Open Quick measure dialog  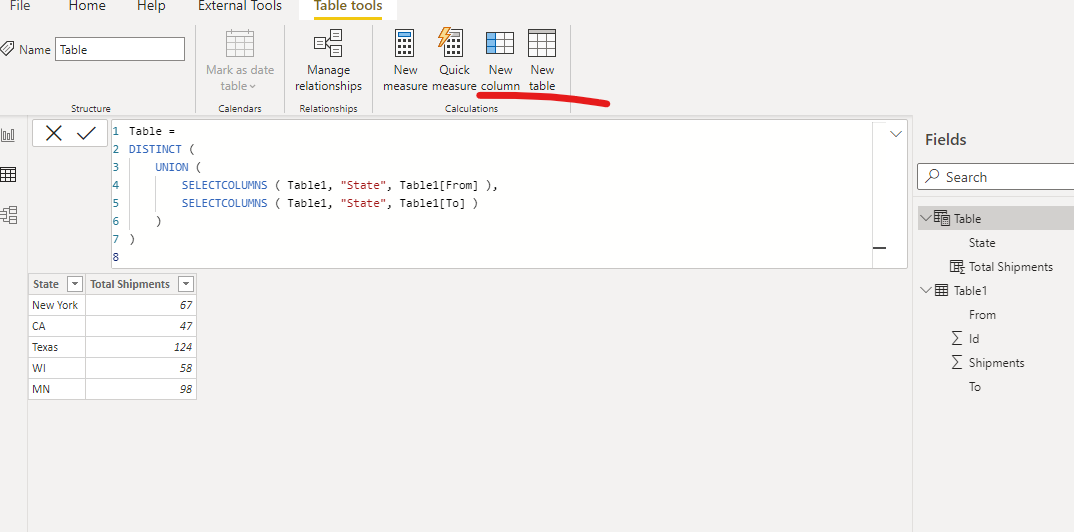pos(453,61)
